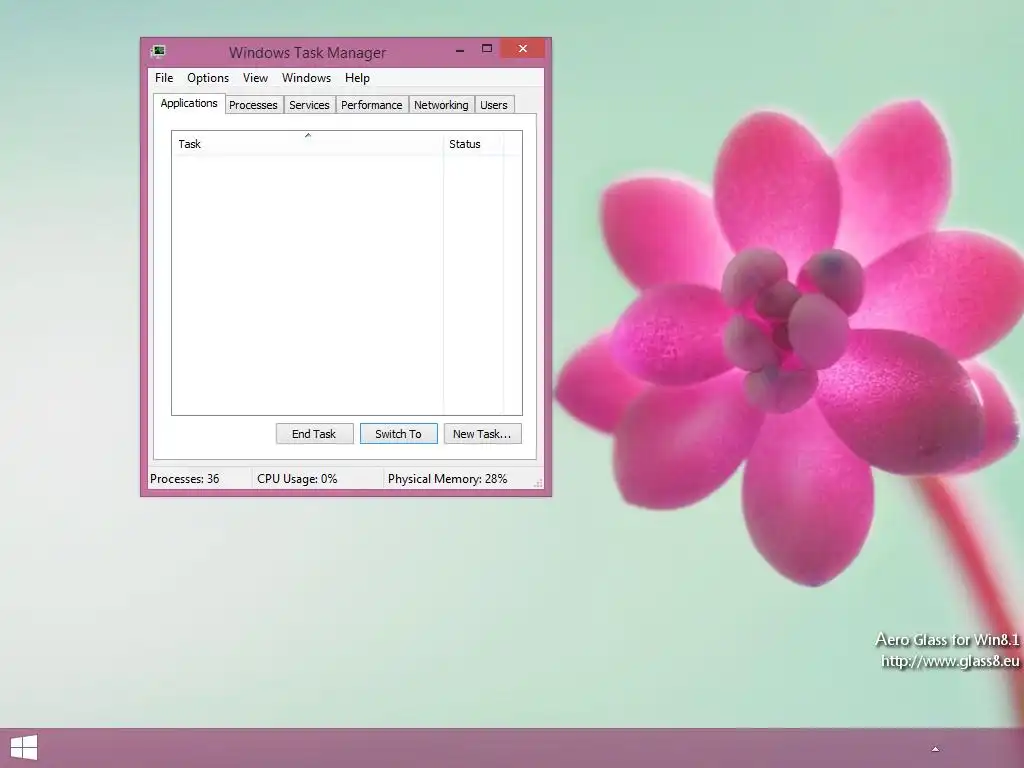Screen dimensions: 1024x768
Task: Maximize the Windows Task Manager window
Action: click(x=487, y=48)
